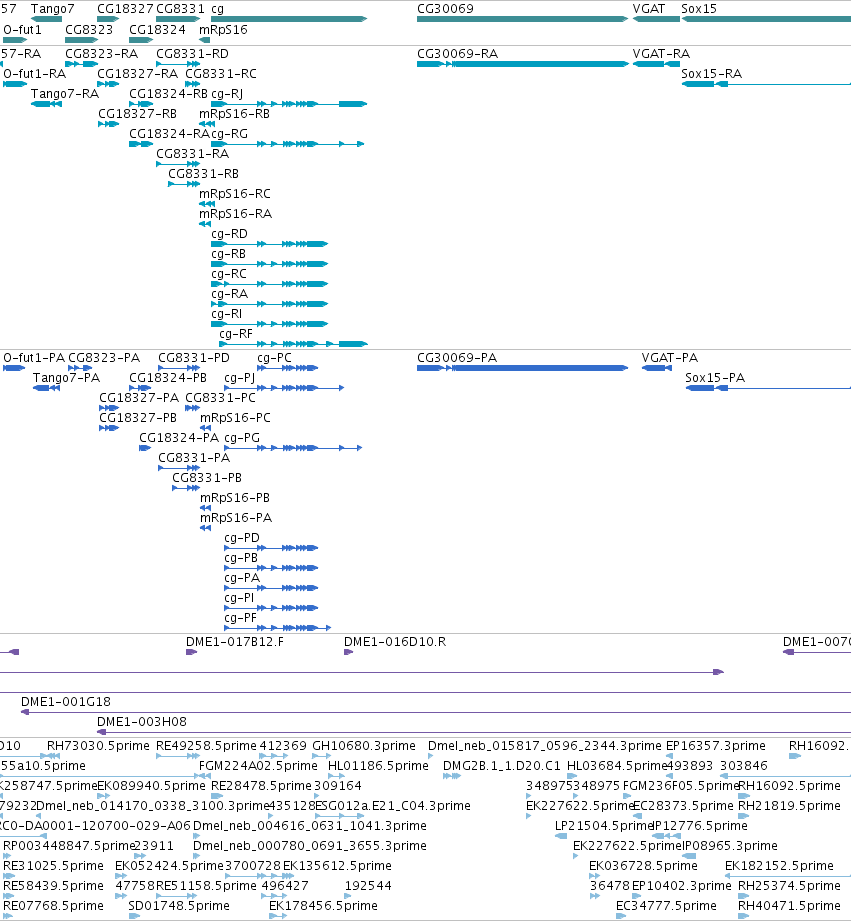Select the RE07768.5prime EST label
Screen dimensions: 851x921
(53, 905)
